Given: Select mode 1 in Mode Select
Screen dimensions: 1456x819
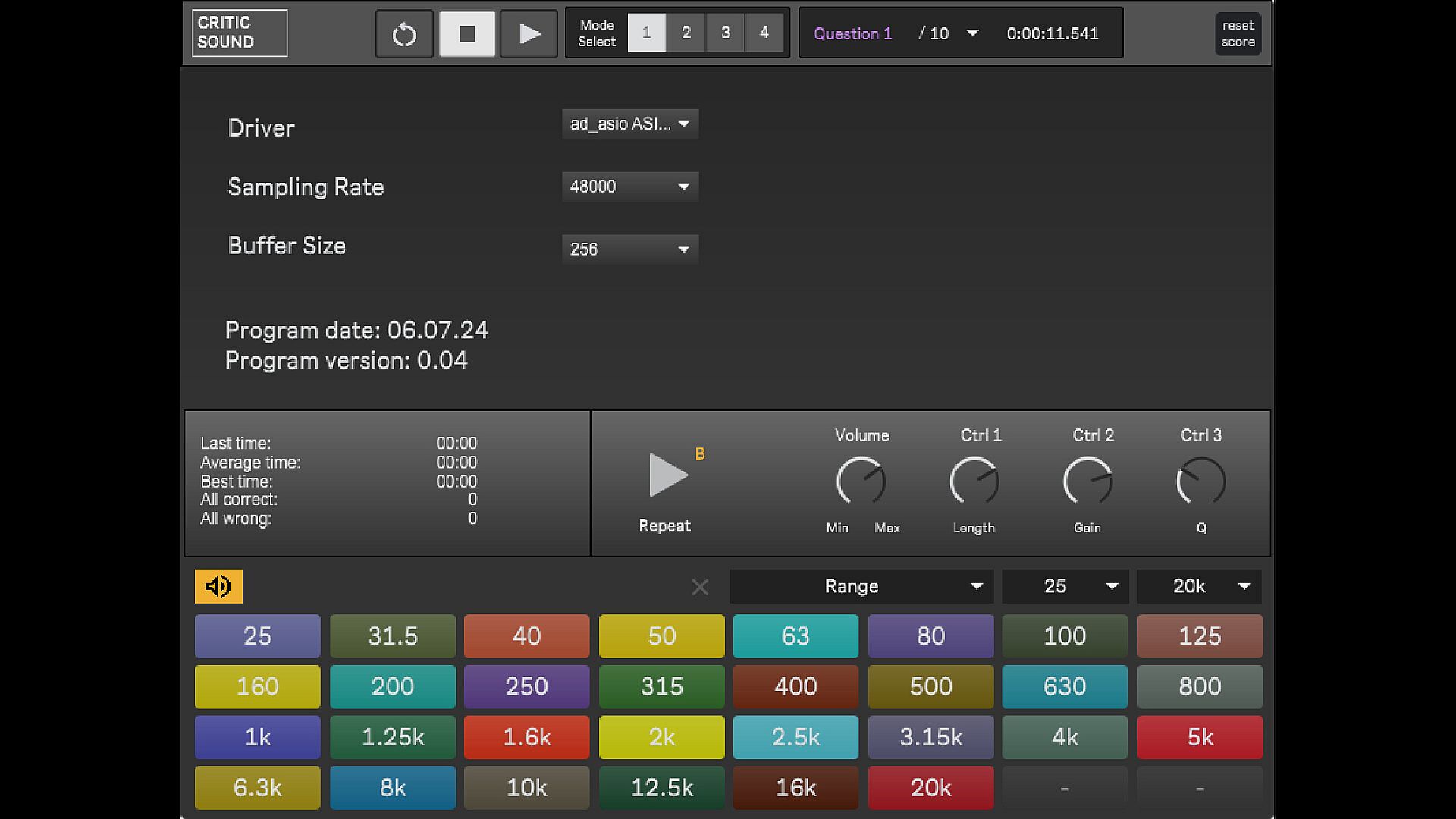Looking at the screenshot, I should (646, 33).
